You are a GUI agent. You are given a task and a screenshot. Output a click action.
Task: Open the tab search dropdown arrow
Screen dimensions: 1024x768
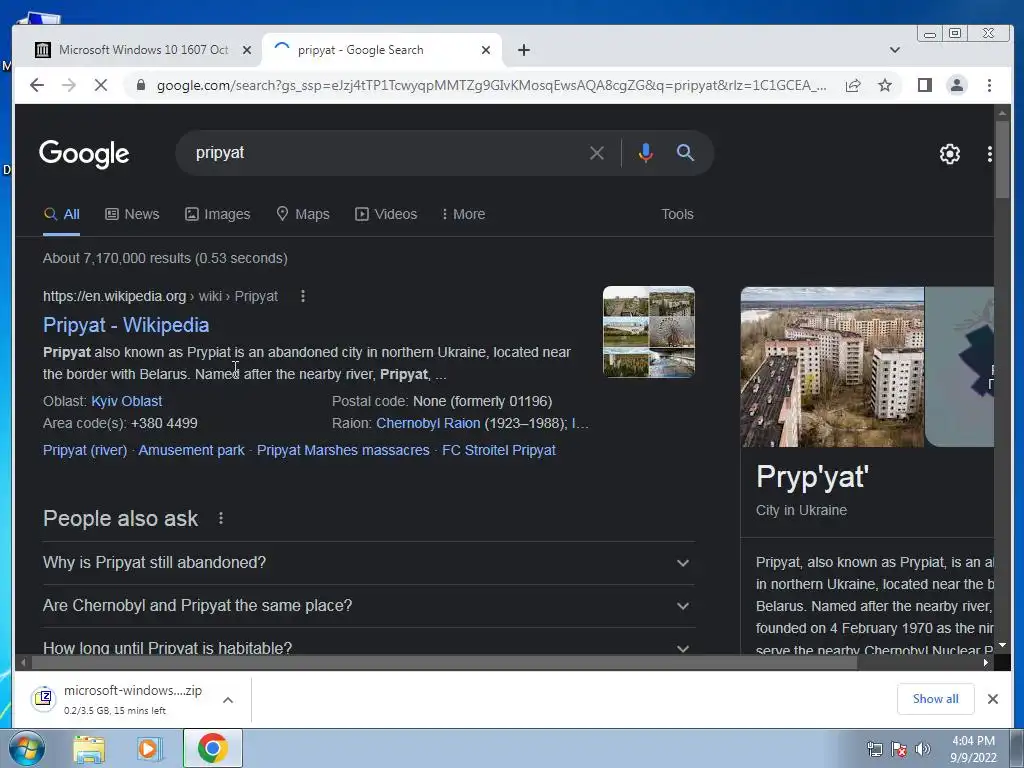895,50
